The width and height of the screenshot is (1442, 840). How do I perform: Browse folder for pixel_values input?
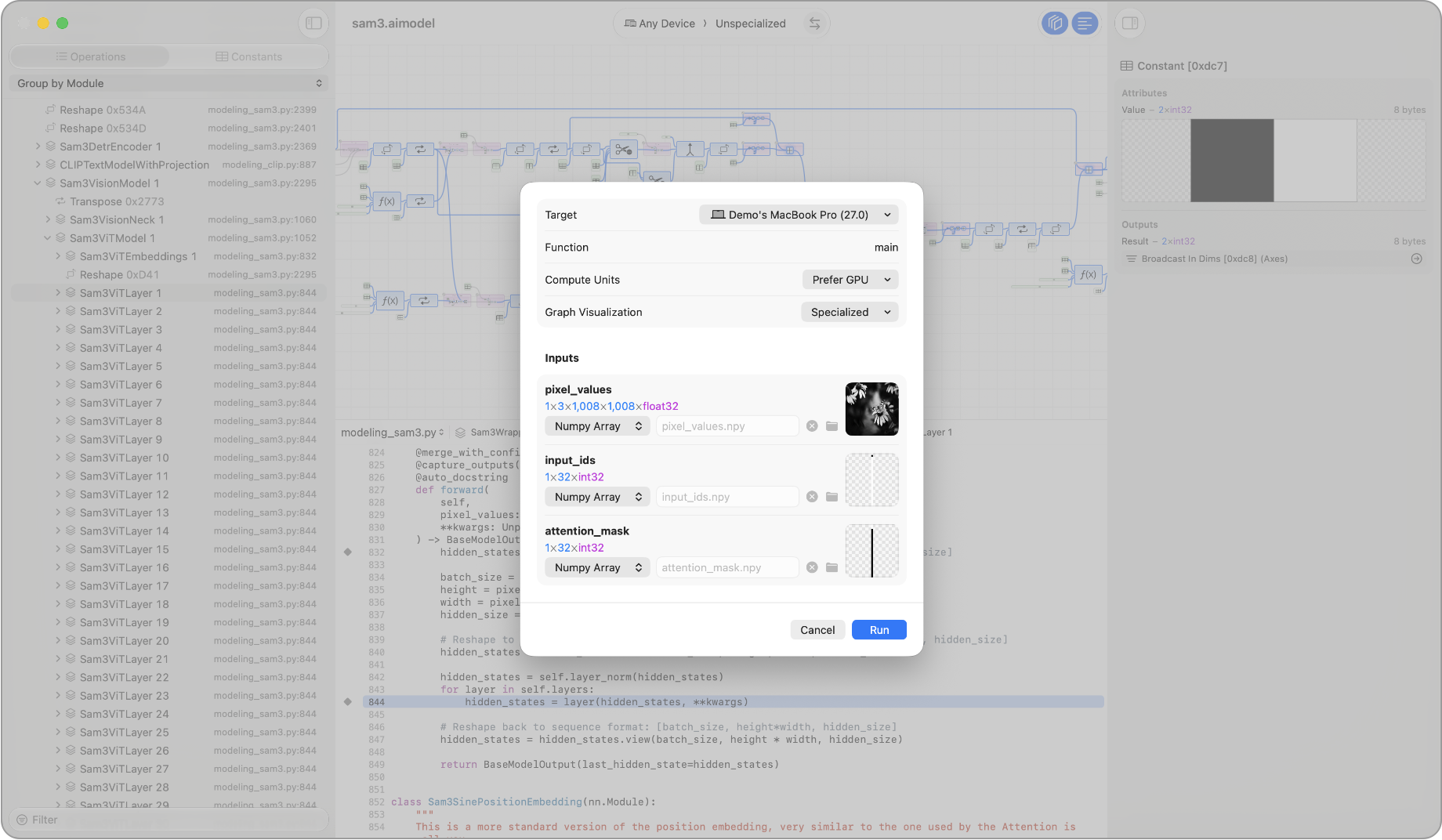point(832,426)
